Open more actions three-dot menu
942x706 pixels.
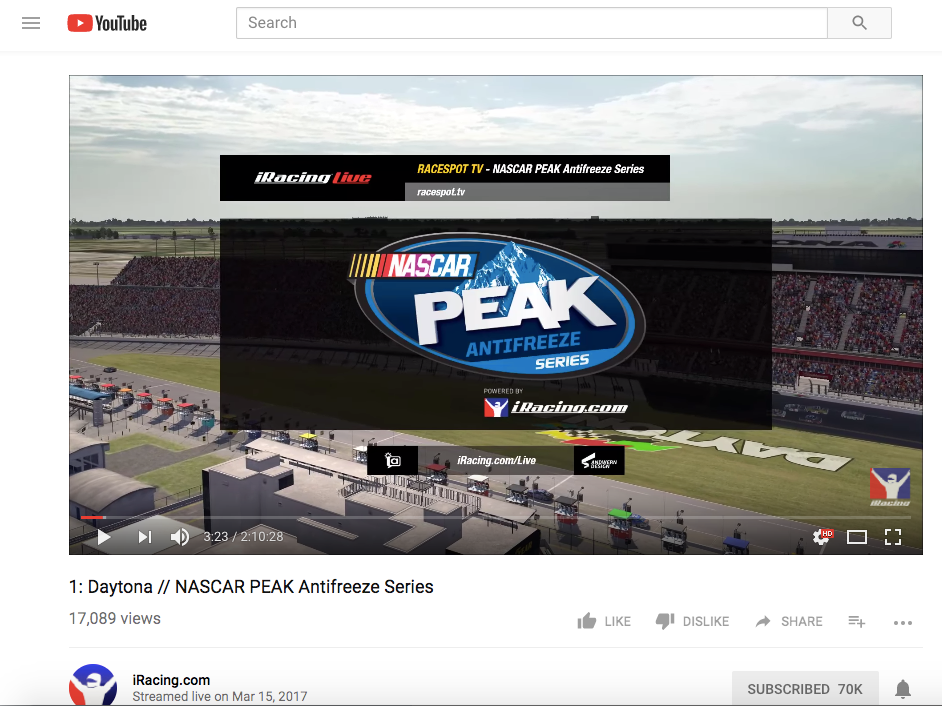tap(902, 622)
